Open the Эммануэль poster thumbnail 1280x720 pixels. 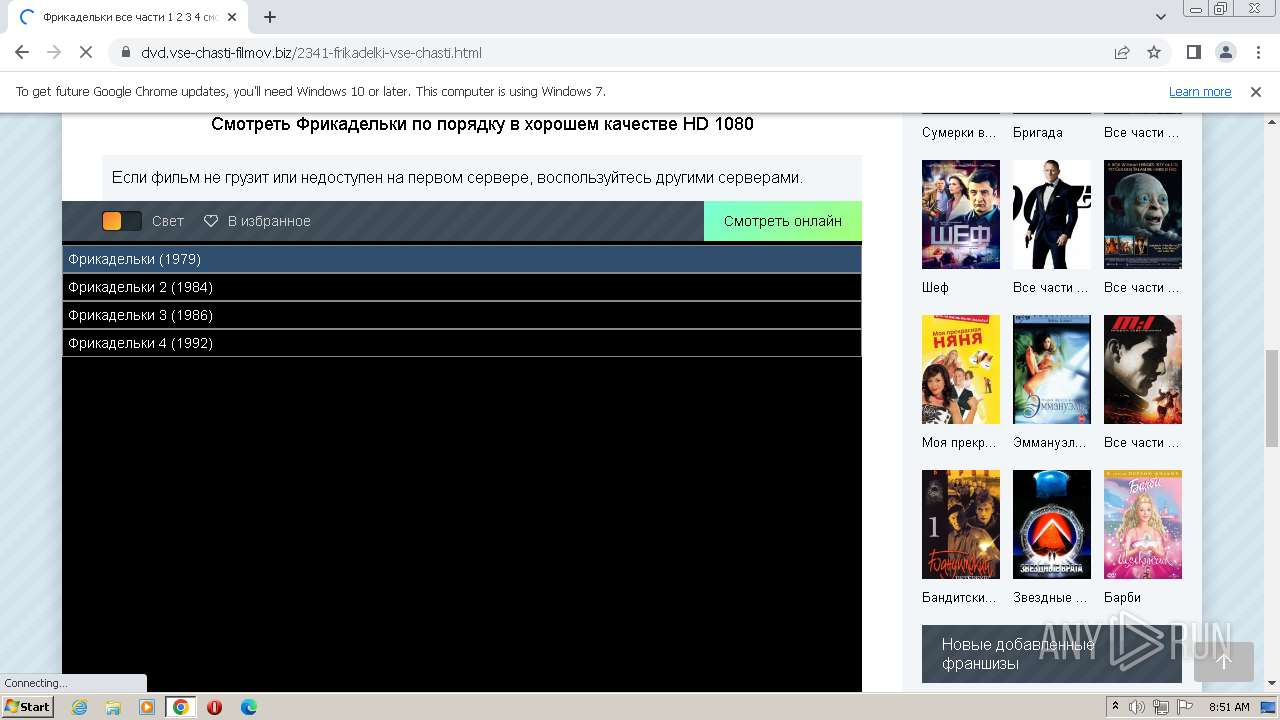click(1052, 369)
